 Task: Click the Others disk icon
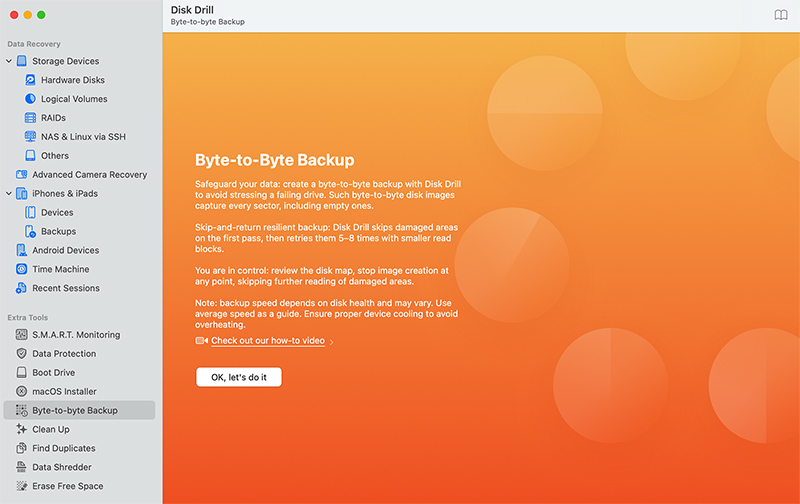[x=31, y=156]
